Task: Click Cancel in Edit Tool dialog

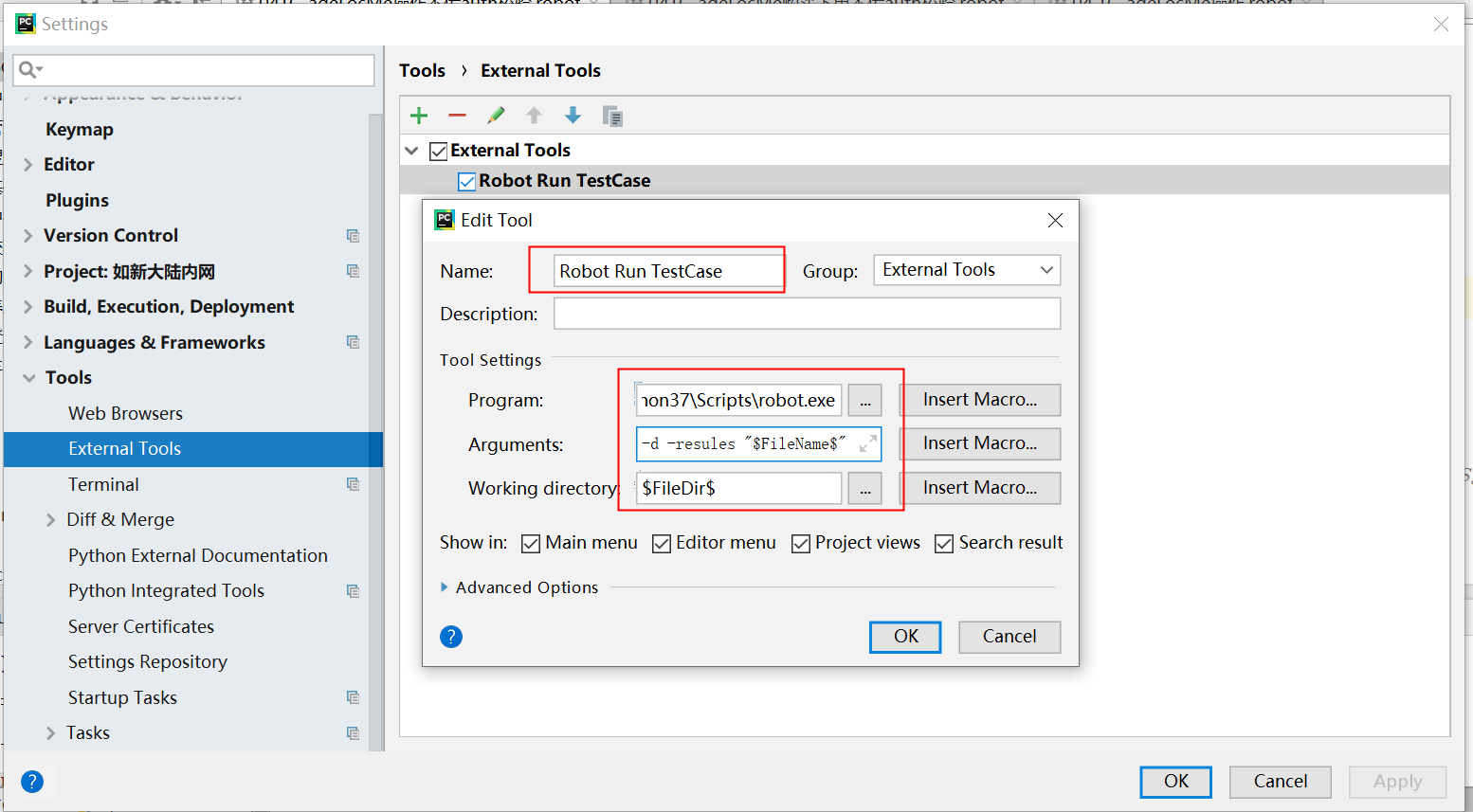Action: tap(1009, 637)
